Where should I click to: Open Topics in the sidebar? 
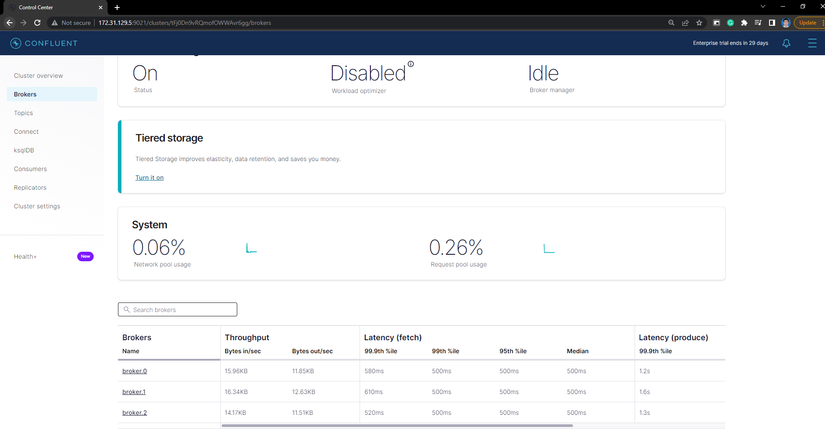pyautogui.click(x=23, y=113)
